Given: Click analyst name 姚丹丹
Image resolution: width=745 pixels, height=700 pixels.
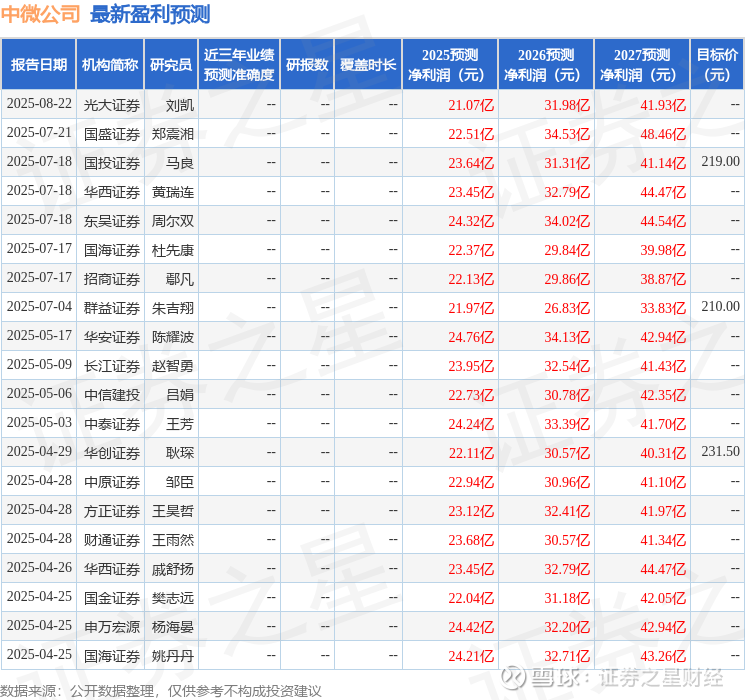Looking at the screenshot, I should [x=173, y=656].
